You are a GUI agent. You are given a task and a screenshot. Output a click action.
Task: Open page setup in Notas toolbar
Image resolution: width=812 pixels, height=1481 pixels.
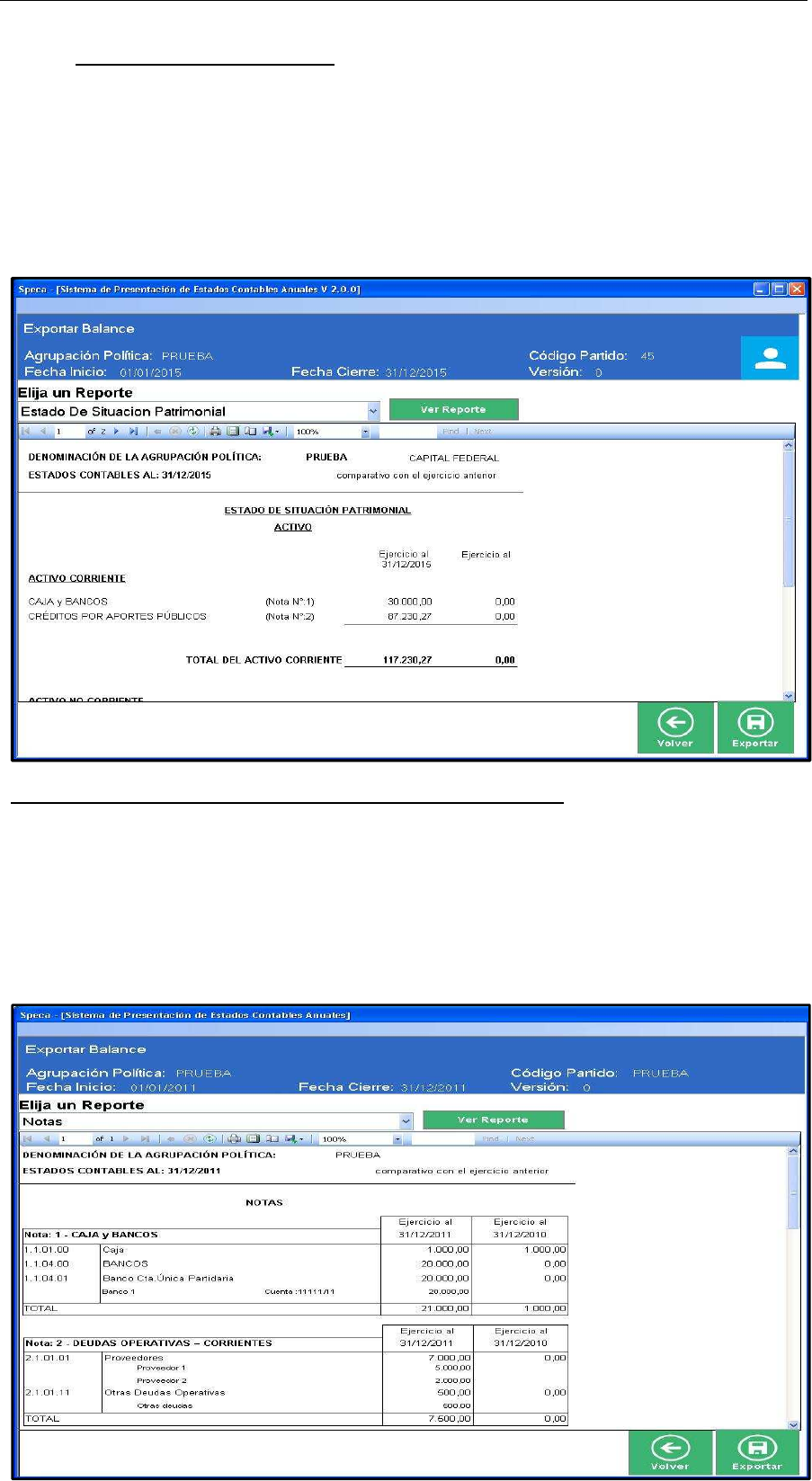tap(272, 1138)
